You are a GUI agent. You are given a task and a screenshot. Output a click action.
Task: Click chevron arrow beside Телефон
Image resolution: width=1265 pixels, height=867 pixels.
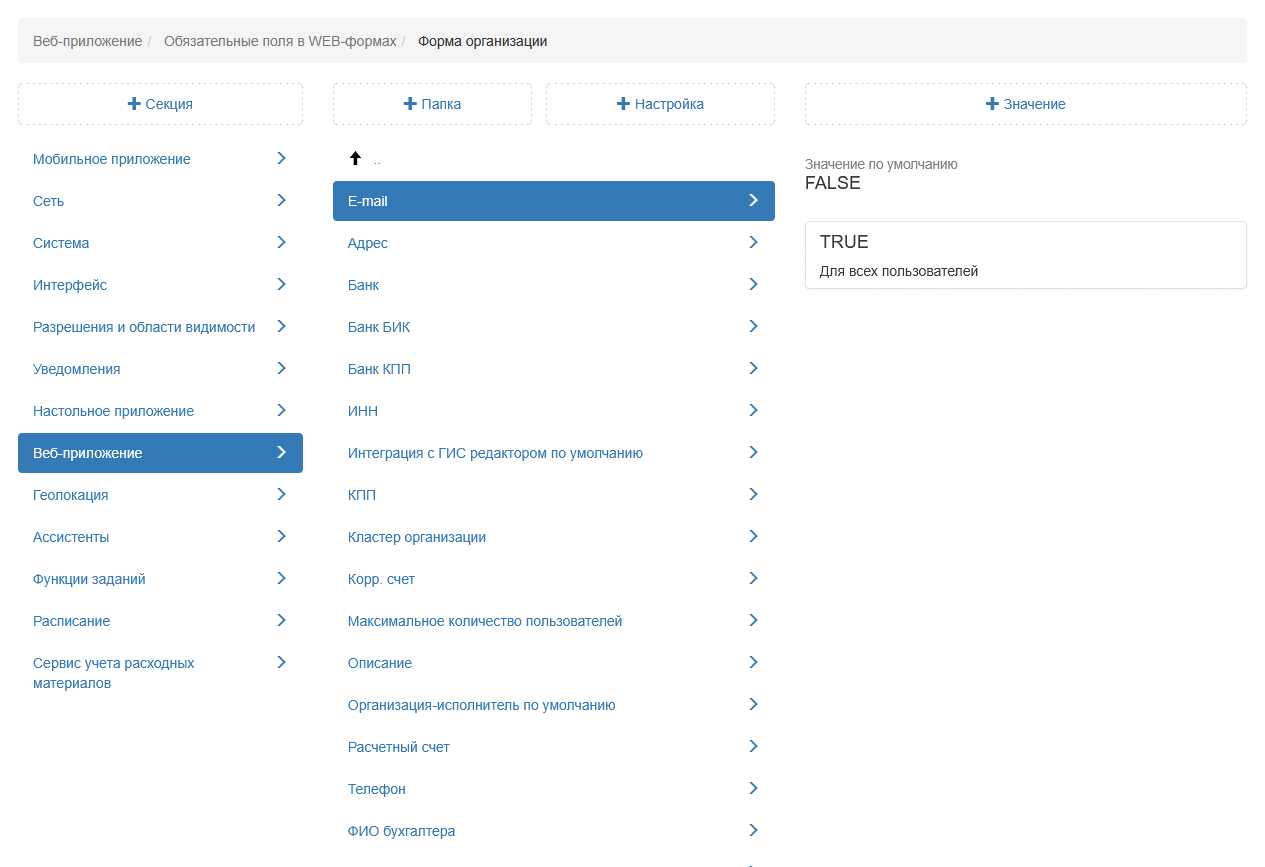tap(753, 788)
